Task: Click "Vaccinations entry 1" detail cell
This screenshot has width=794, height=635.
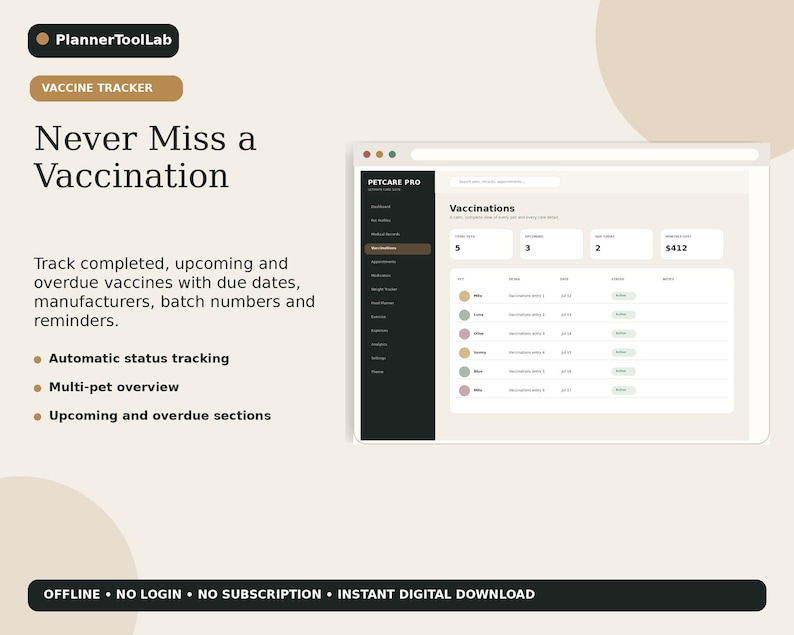Action: pyautogui.click(x=527, y=296)
